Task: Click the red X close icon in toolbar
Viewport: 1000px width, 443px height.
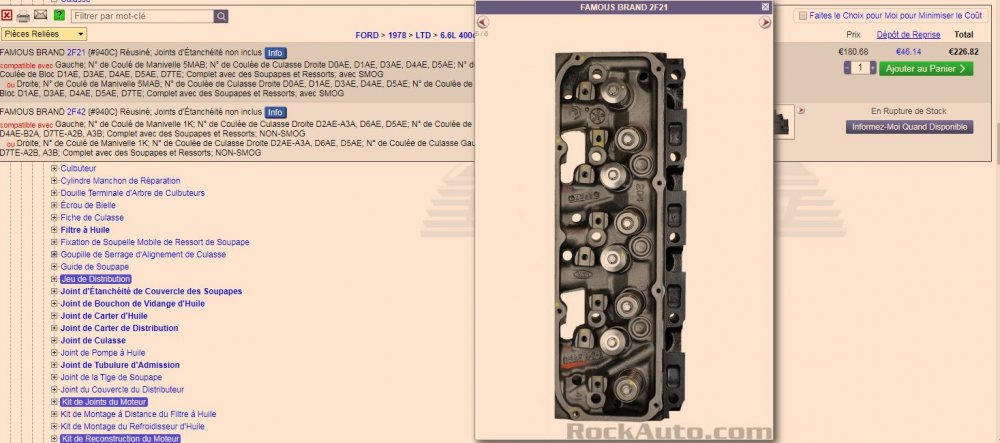Action: 6,15
